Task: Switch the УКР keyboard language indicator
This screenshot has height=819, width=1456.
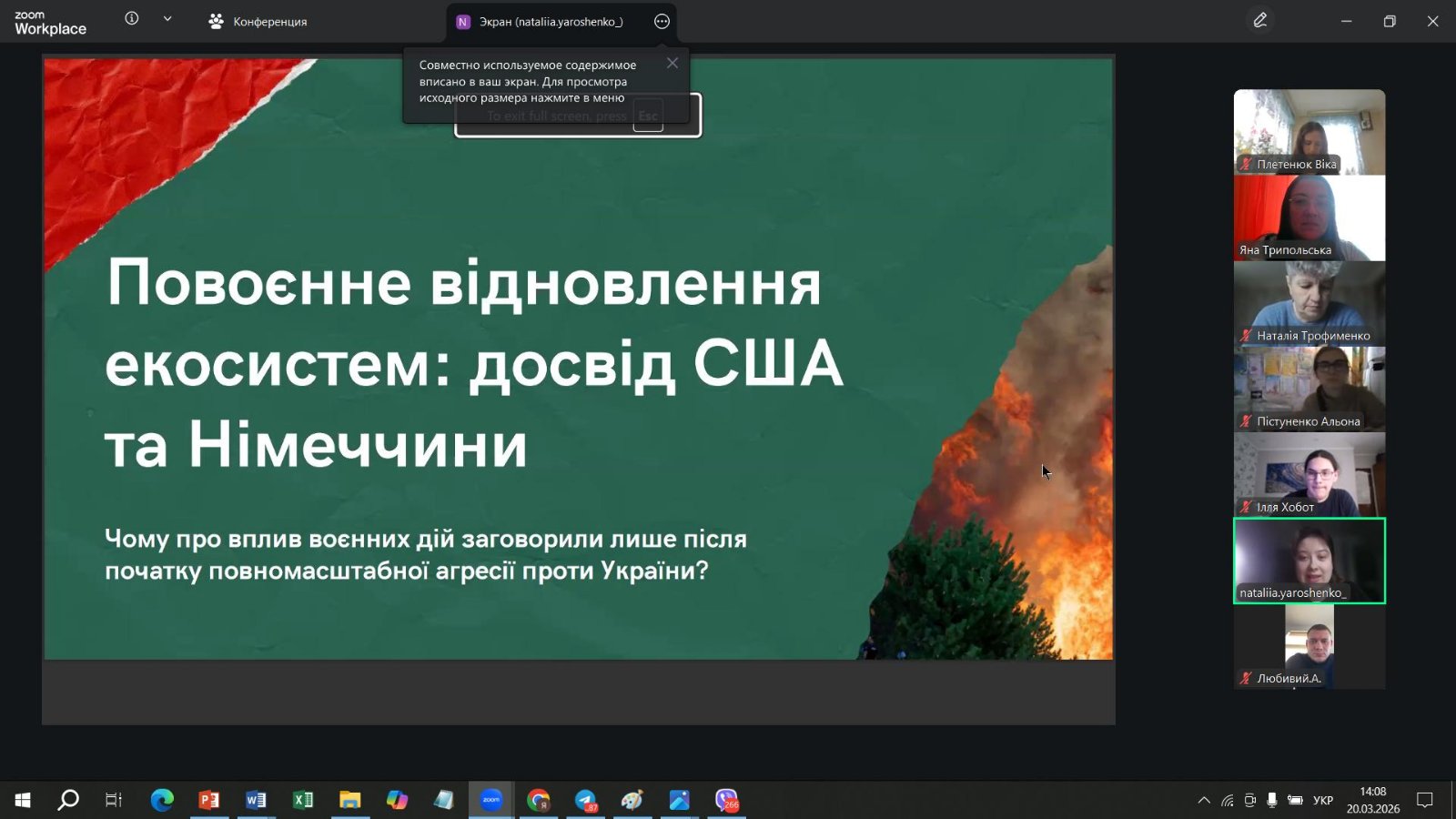Action: 1323,801
